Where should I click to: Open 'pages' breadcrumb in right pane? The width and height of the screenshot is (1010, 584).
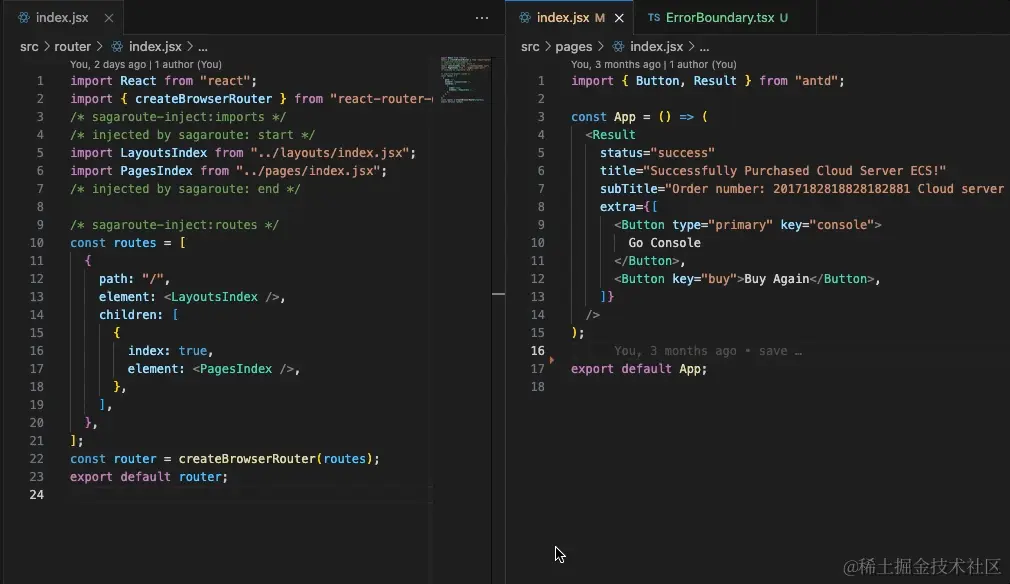573,46
